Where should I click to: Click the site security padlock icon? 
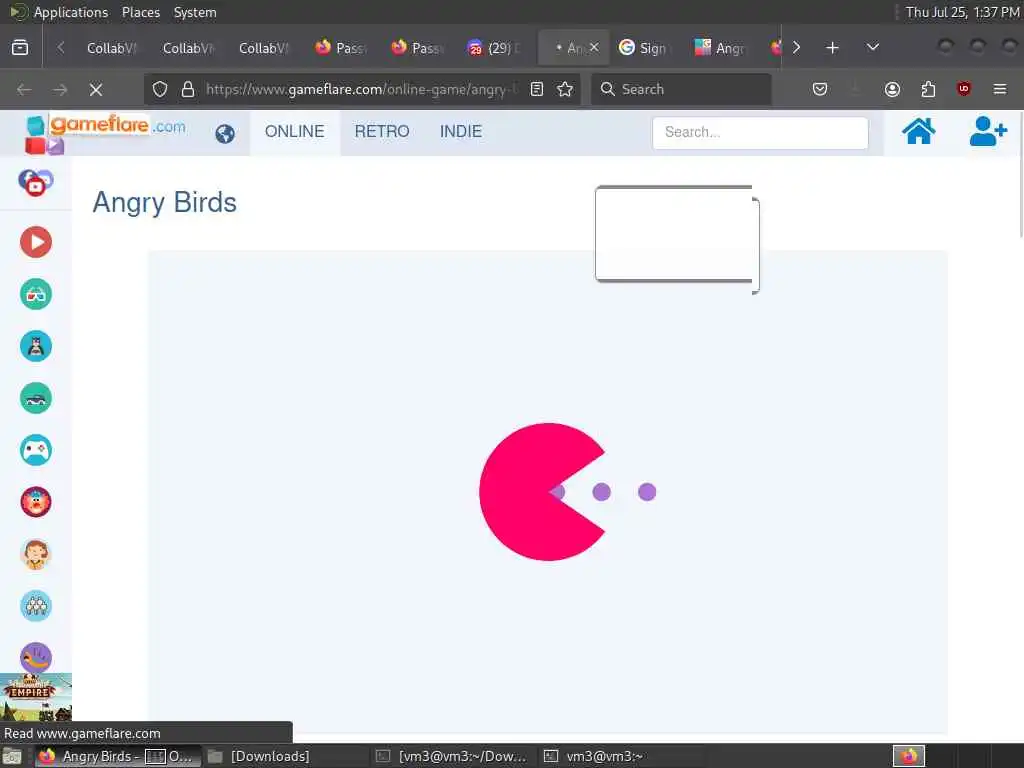click(188, 89)
